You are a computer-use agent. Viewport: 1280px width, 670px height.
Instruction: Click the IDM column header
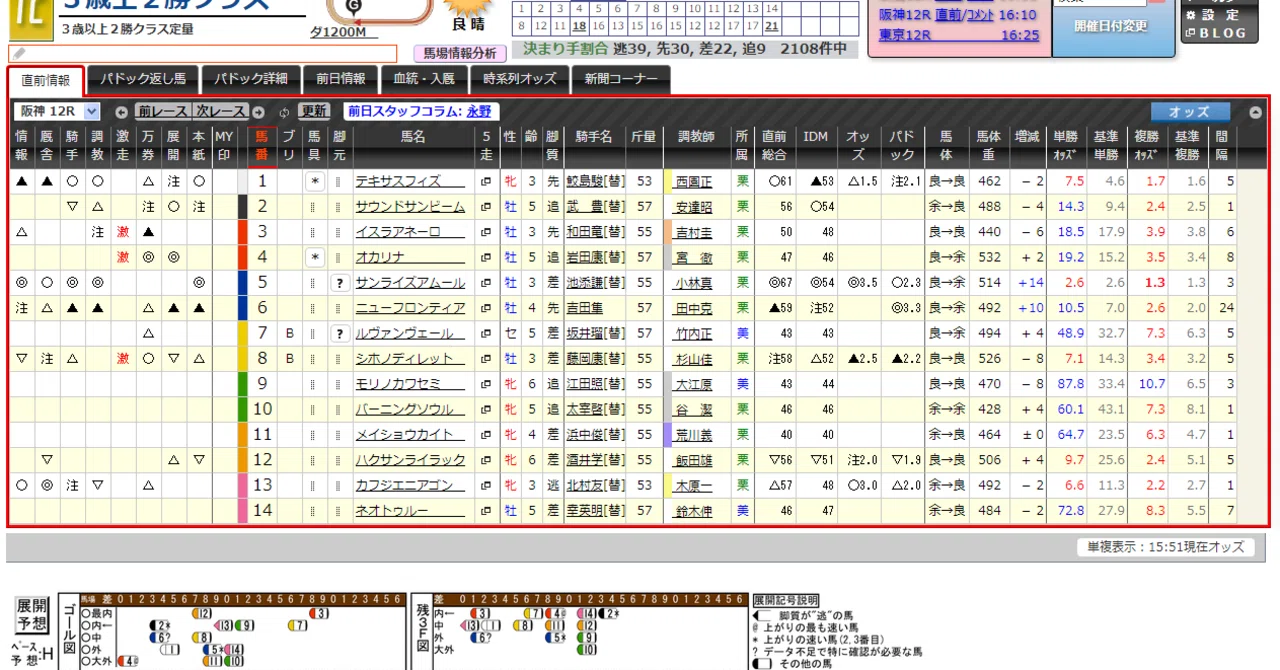pos(817,137)
